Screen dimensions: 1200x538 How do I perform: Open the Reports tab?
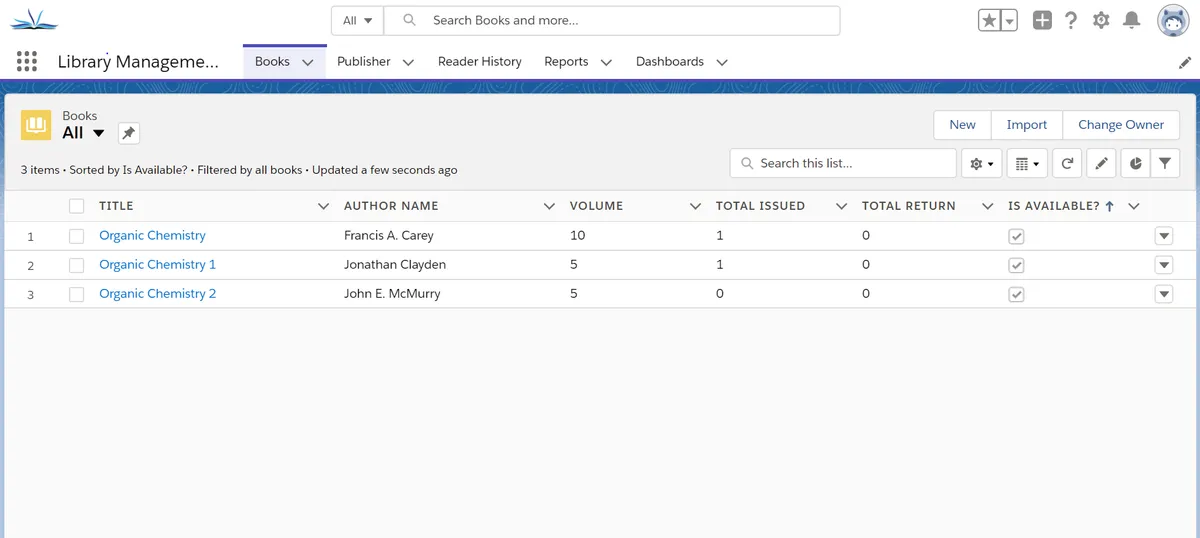point(566,62)
